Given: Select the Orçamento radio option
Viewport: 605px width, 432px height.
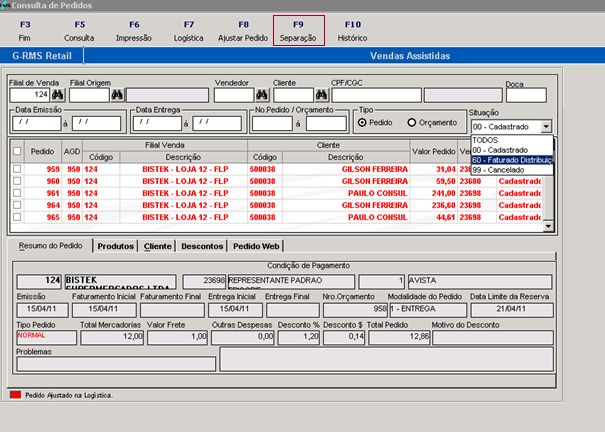Looking at the screenshot, I should (x=412, y=122).
